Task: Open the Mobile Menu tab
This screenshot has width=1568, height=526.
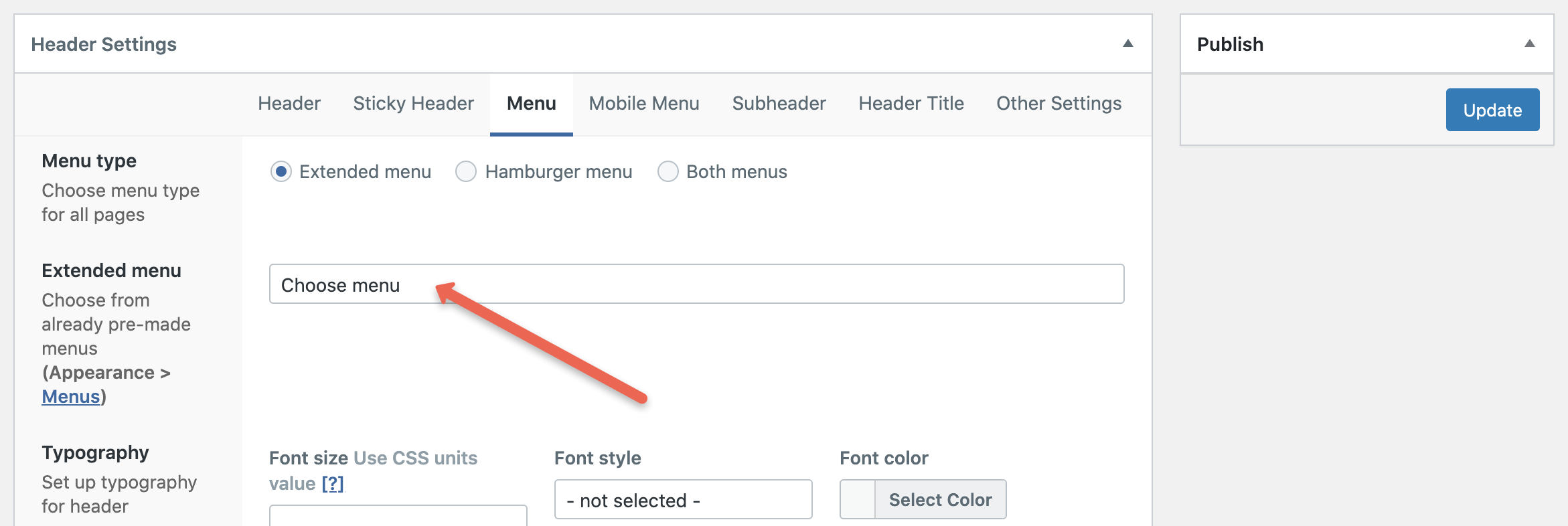Action: tap(644, 104)
